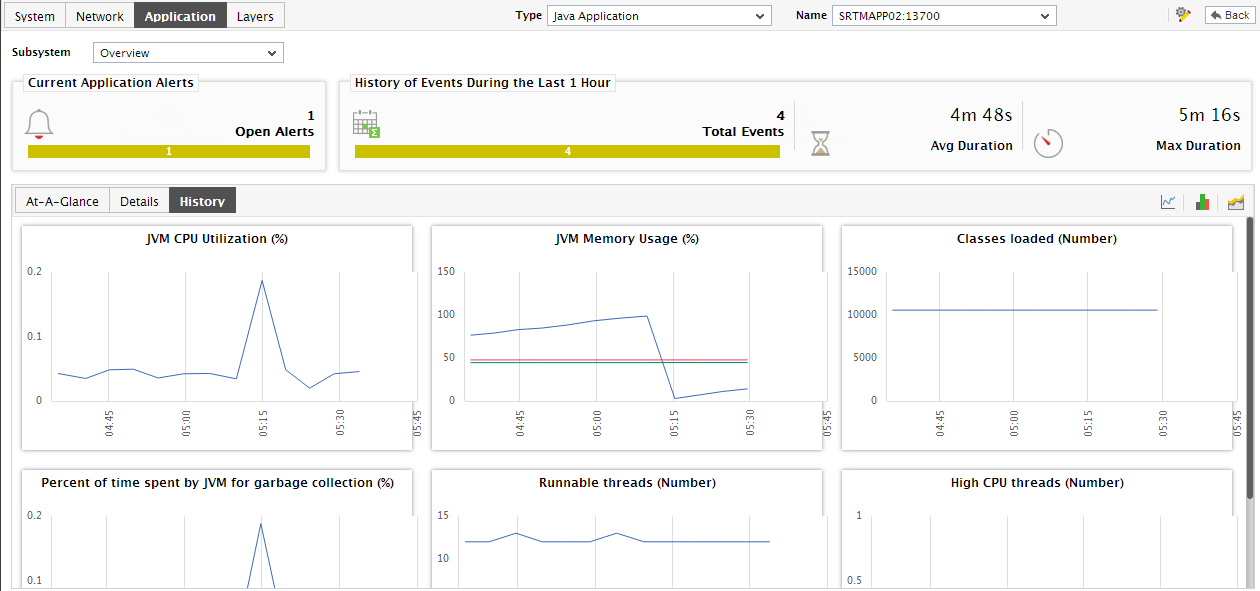This screenshot has height=591, width=1260.
Task: Click the vertical scrollbar on right
Action: pos(1249,358)
